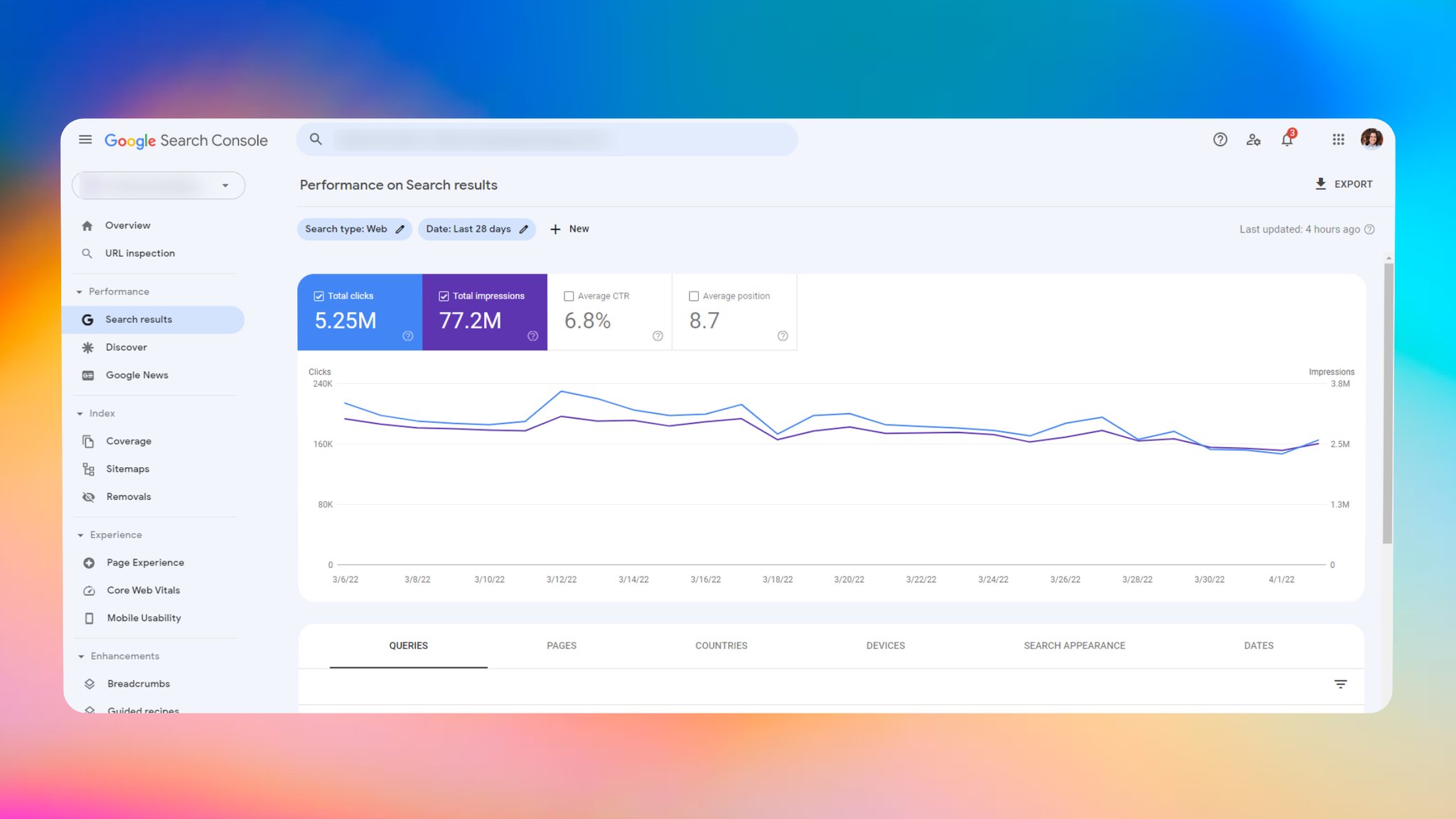Screen dimensions: 1456x819
Task: Edit Search type filter pencil icon
Action: click(400, 229)
